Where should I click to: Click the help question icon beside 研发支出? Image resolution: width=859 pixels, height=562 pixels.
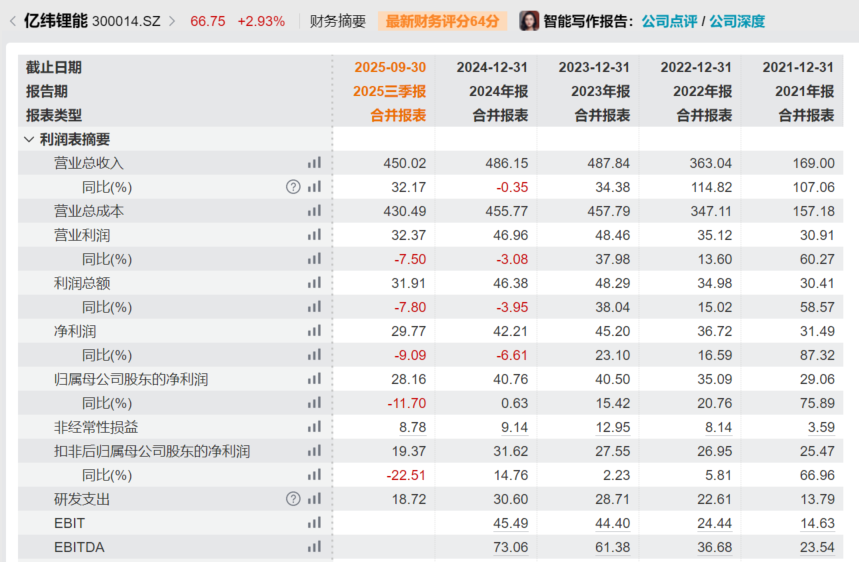pos(293,499)
